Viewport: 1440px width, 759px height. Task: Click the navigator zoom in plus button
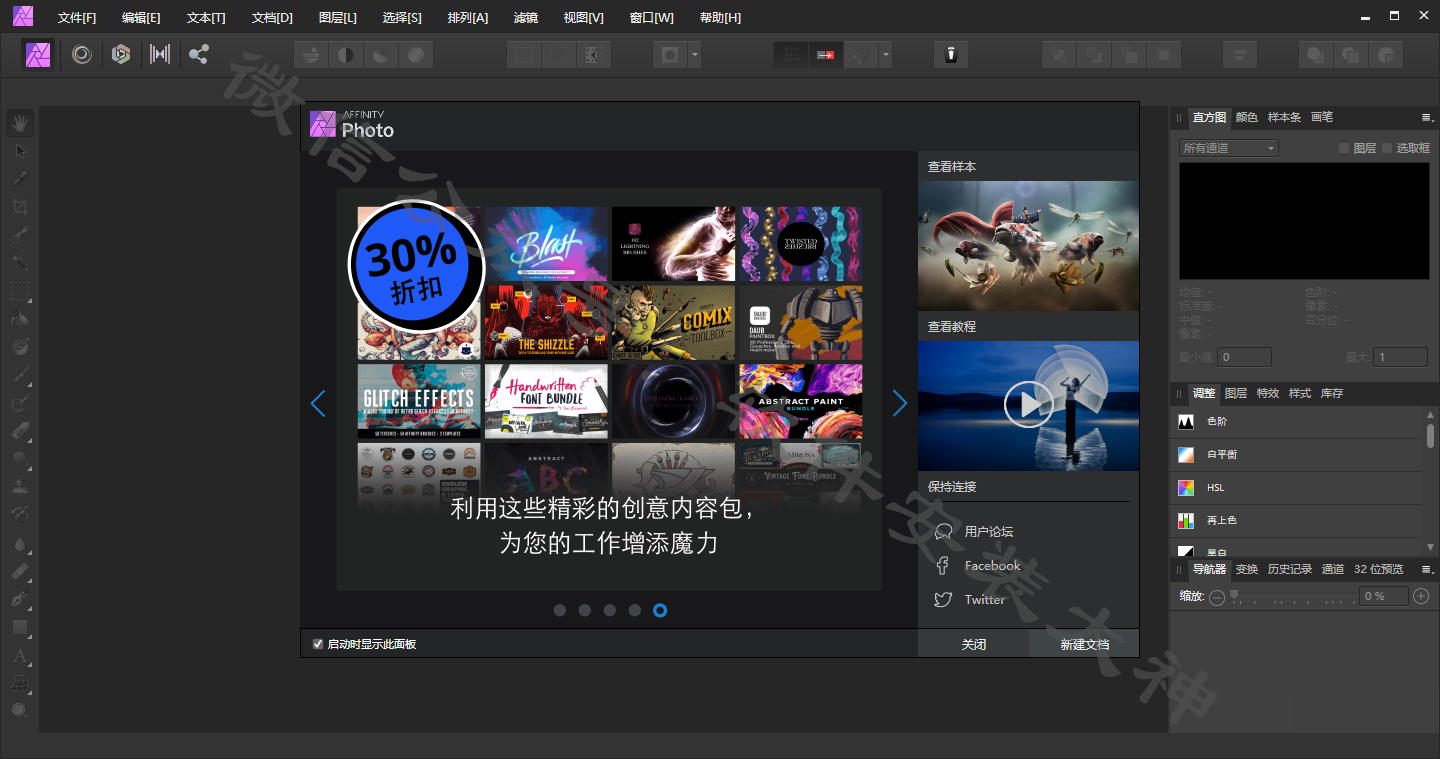click(1421, 596)
